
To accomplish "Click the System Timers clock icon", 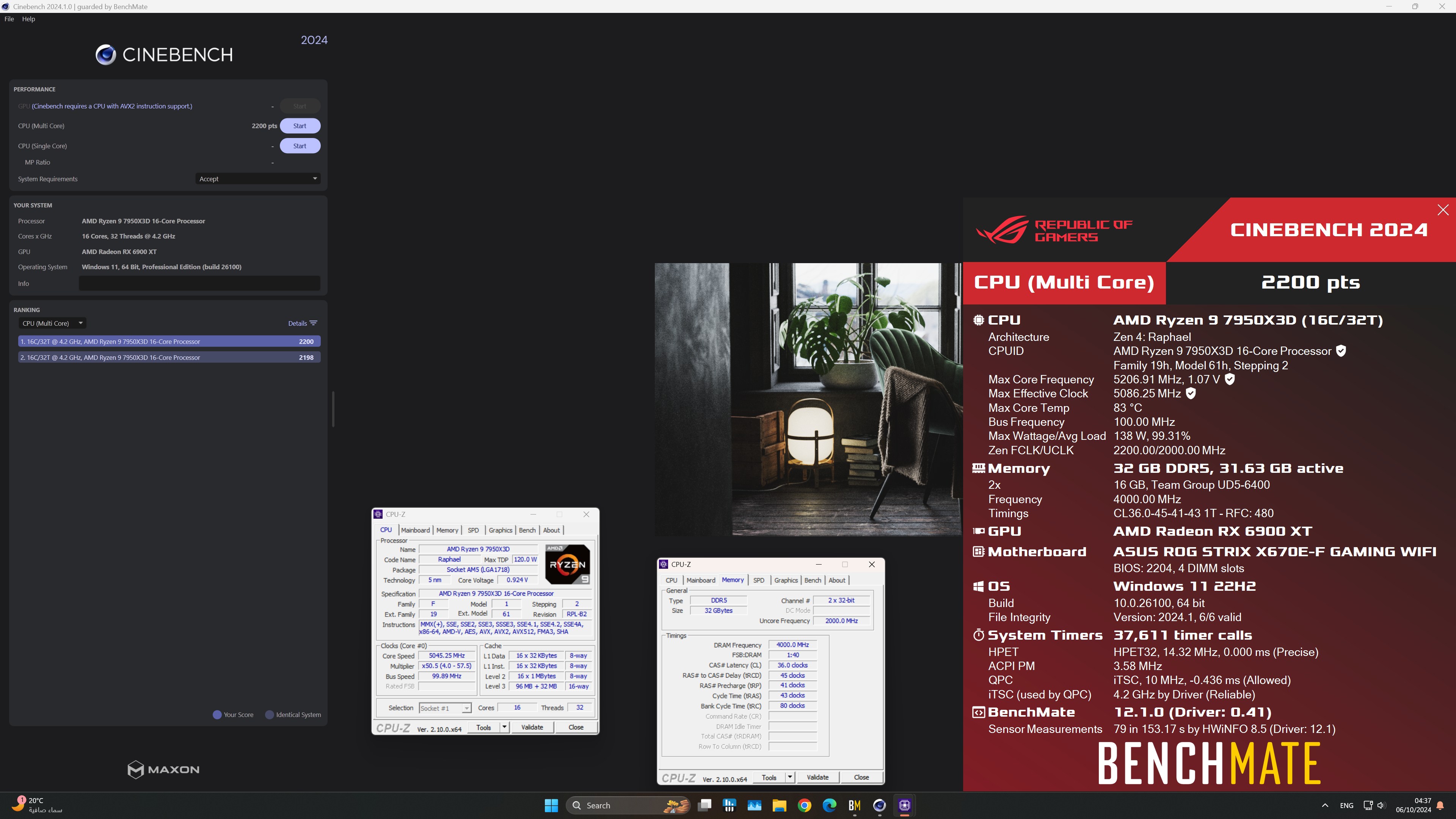I will pos(978,635).
